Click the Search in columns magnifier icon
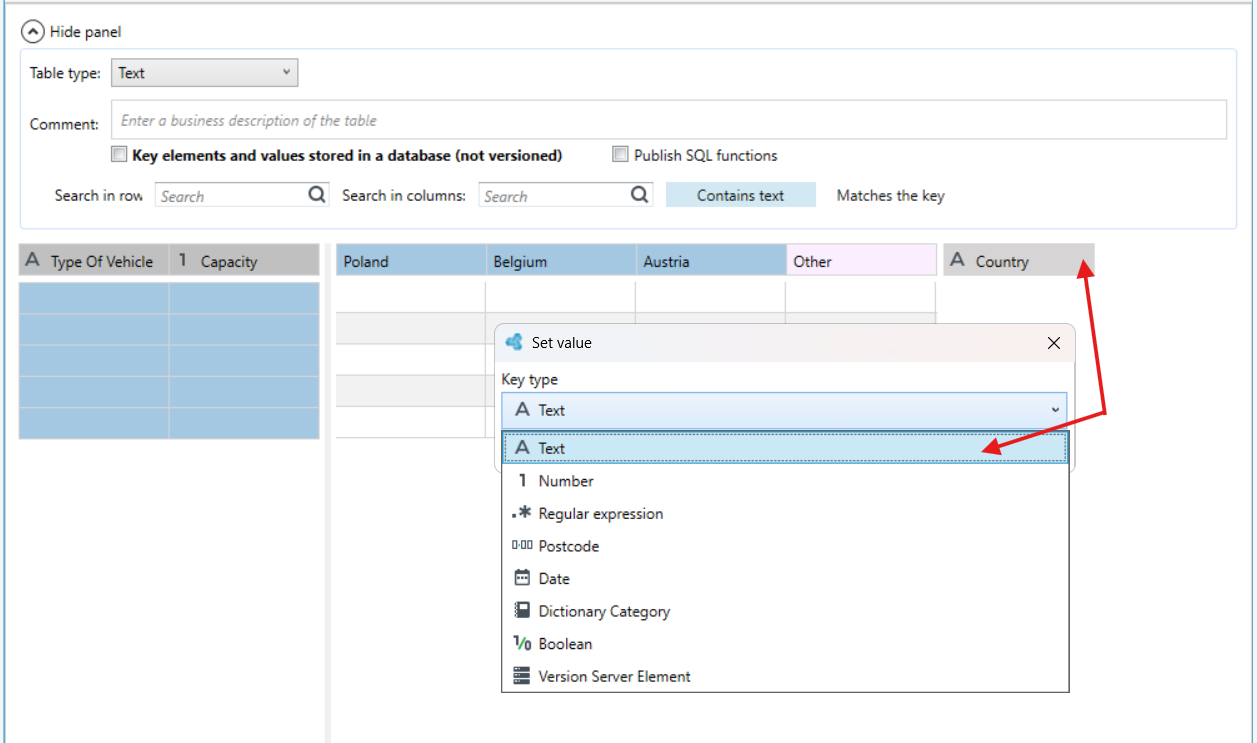This screenshot has width=1257, height=743. point(641,195)
